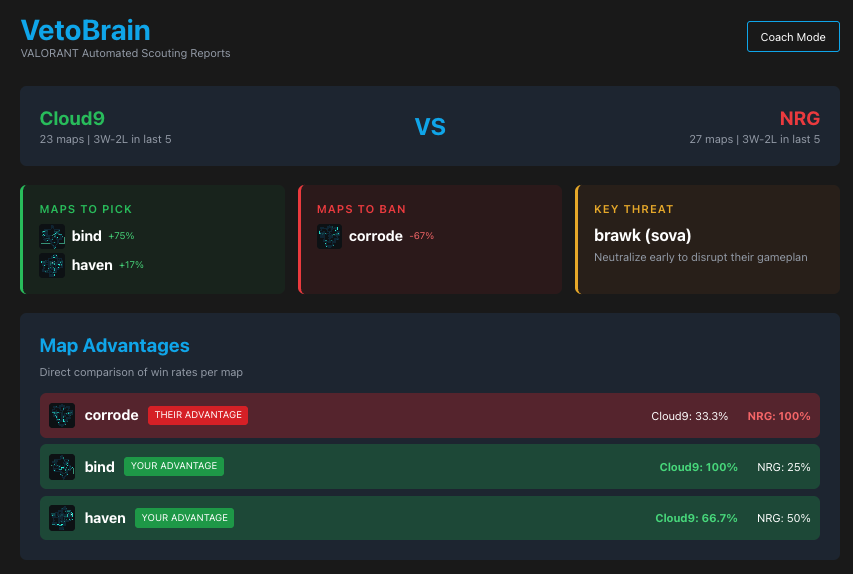853x574 pixels.
Task: Click 'NRG: 25%' in the bind row
Action: 783,467
